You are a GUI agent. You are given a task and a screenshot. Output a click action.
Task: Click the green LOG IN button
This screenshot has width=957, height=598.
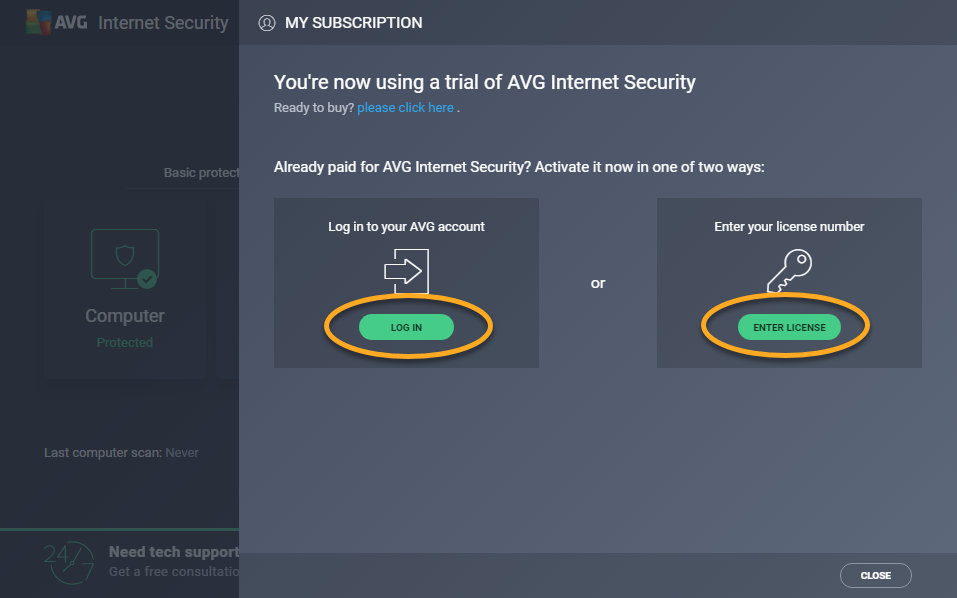coord(406,327)
